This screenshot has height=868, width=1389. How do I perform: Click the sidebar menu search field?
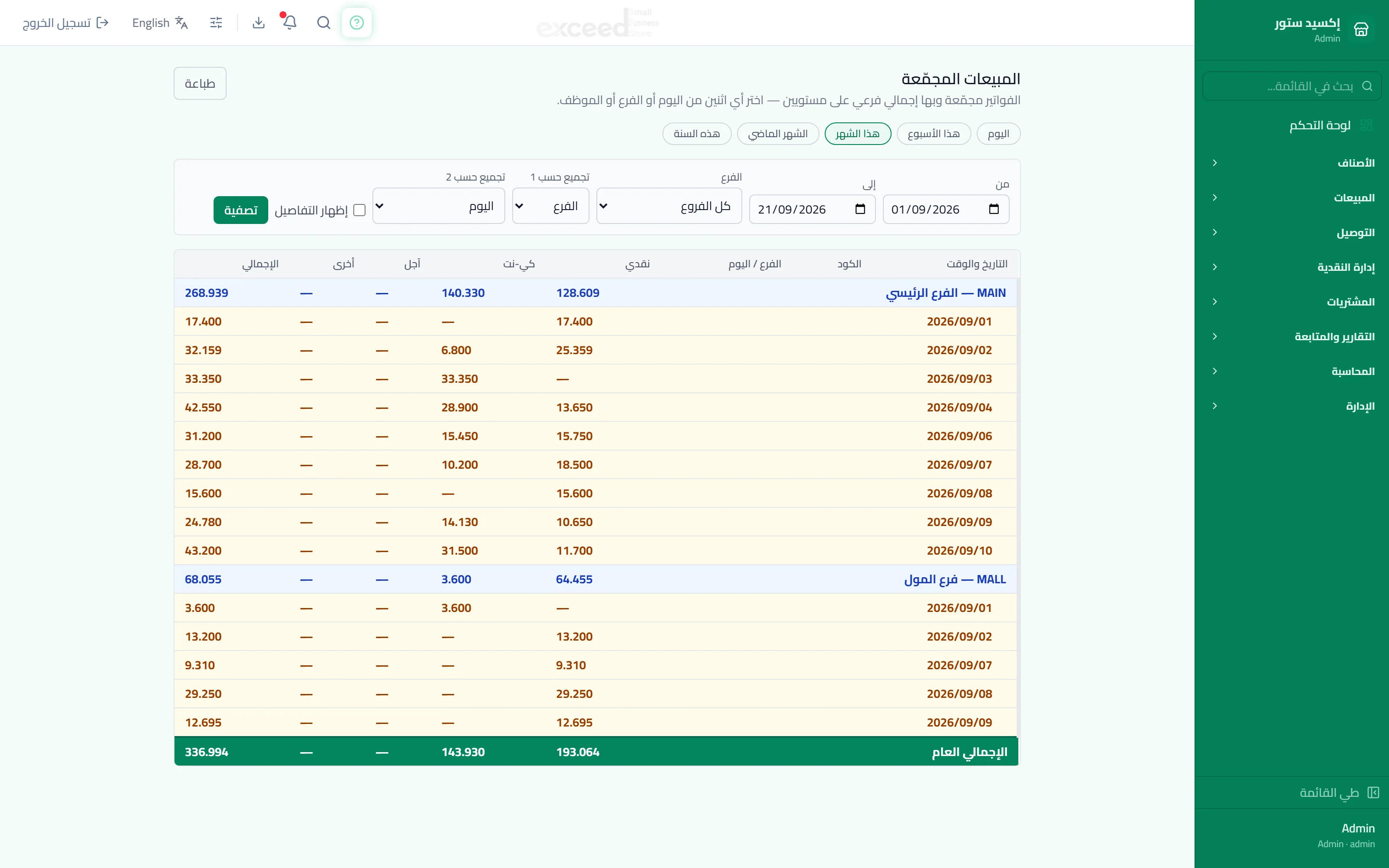click(1291, 86)
